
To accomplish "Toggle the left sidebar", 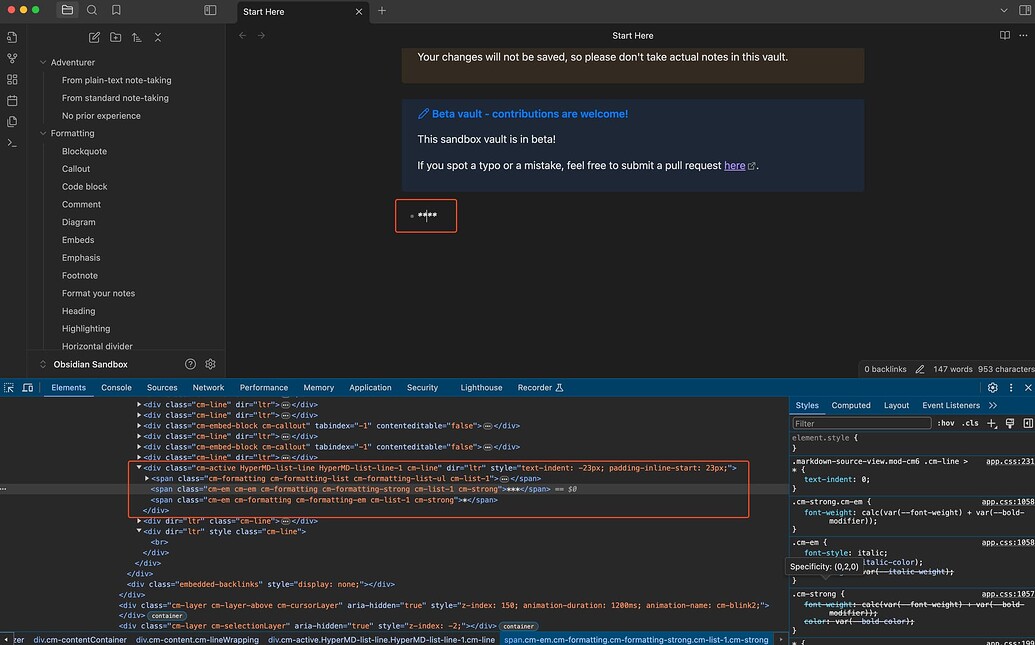I will 210,10.
